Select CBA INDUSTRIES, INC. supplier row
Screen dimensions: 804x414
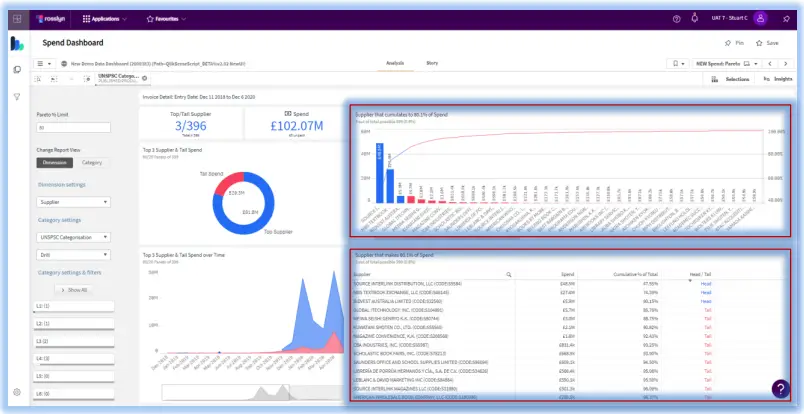tap(569, 345)
